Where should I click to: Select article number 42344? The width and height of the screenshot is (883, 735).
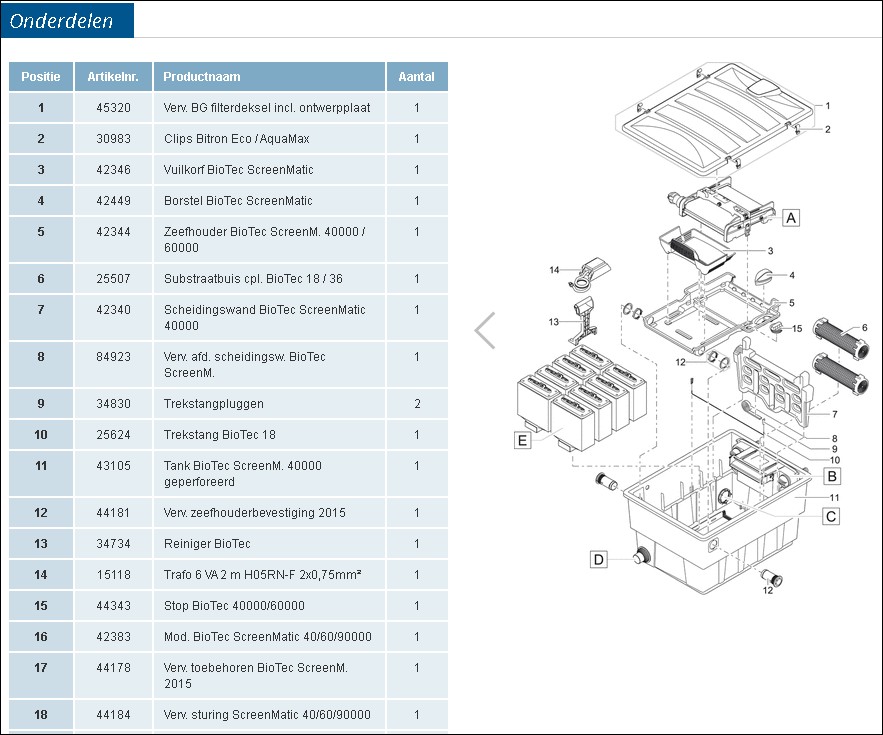pos(113,231)
